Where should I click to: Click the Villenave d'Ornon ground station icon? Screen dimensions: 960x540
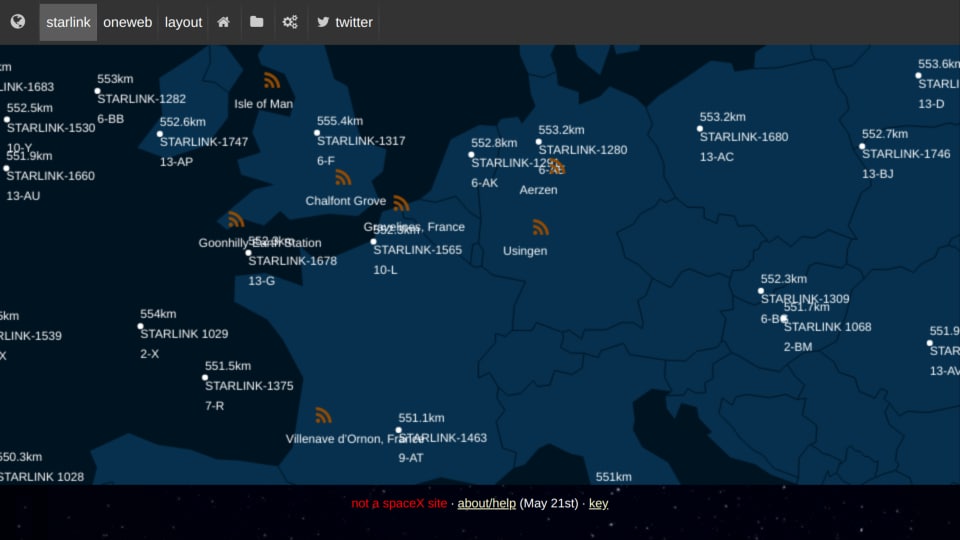pos(323,415)
